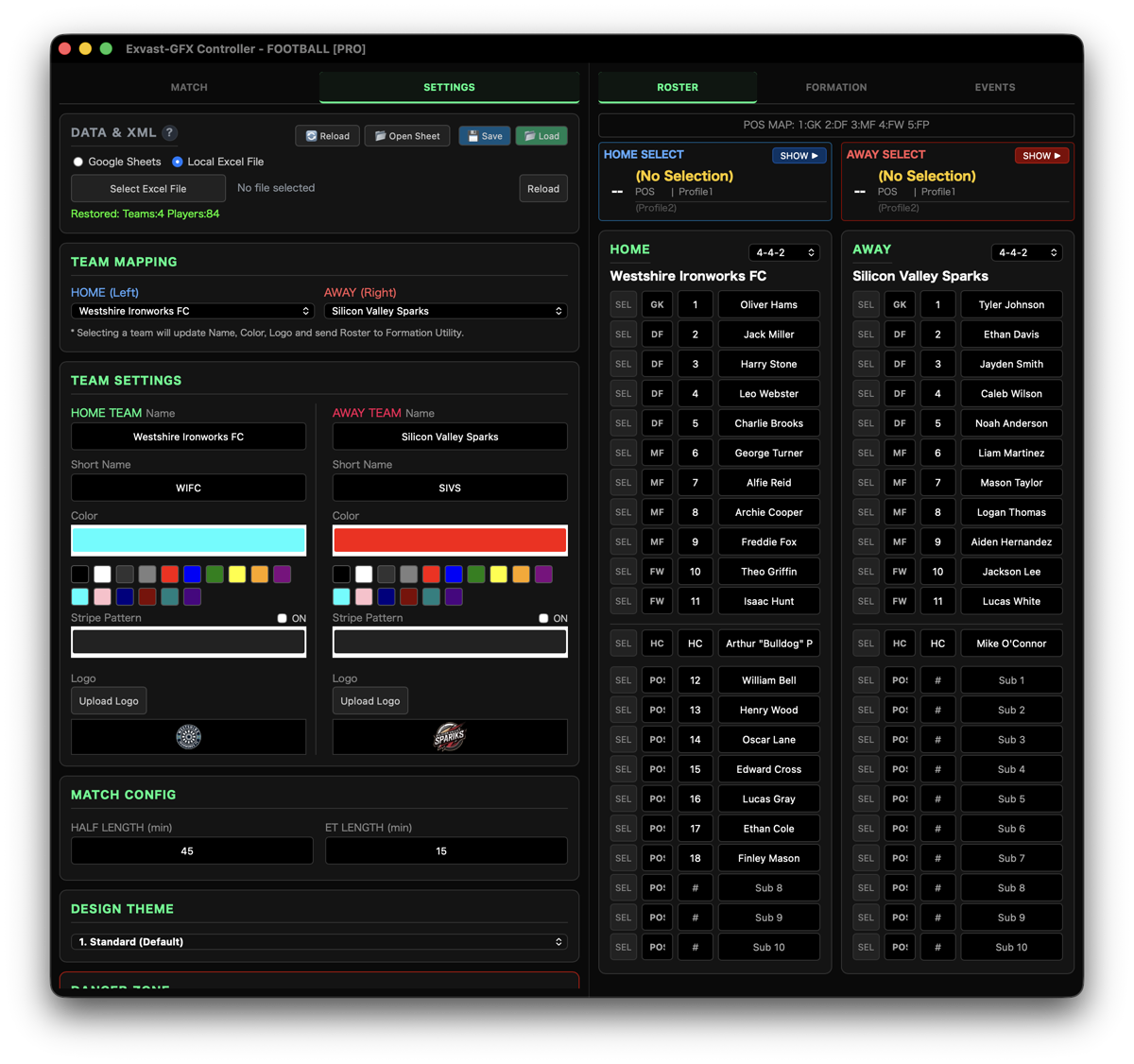Image resolution: width=1134 pixels, height=1064 pixels.
Task: Pick the teal swatch under away team Color
Action: (x=431, y=596)
